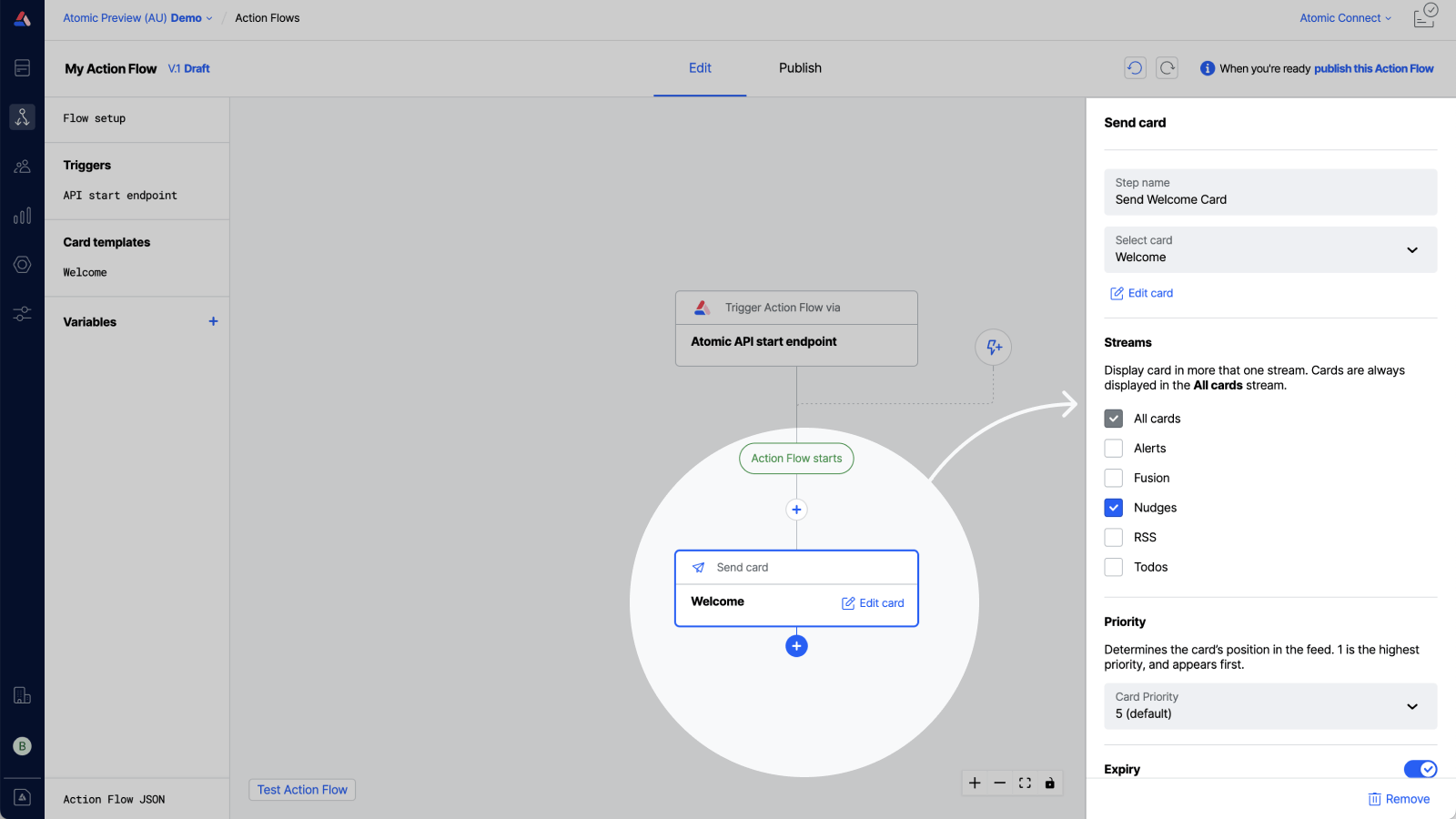Click Edit card on the Welcome node
Image resolution: width=1456 pixels, height=819 pixels.
(873, 603)
